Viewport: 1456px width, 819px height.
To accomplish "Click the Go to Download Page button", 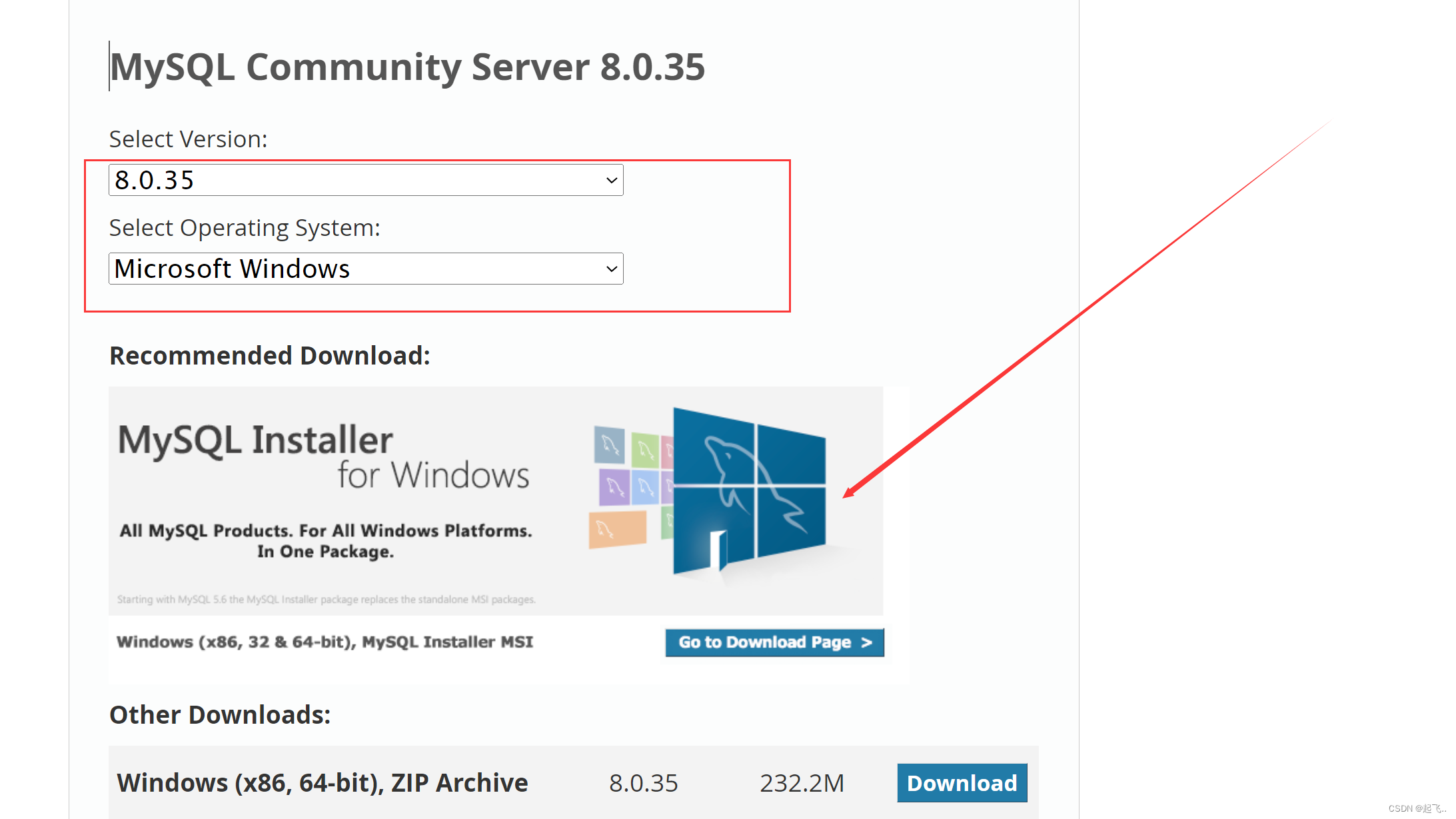I will pyautogui.click(x=774, y=642).
